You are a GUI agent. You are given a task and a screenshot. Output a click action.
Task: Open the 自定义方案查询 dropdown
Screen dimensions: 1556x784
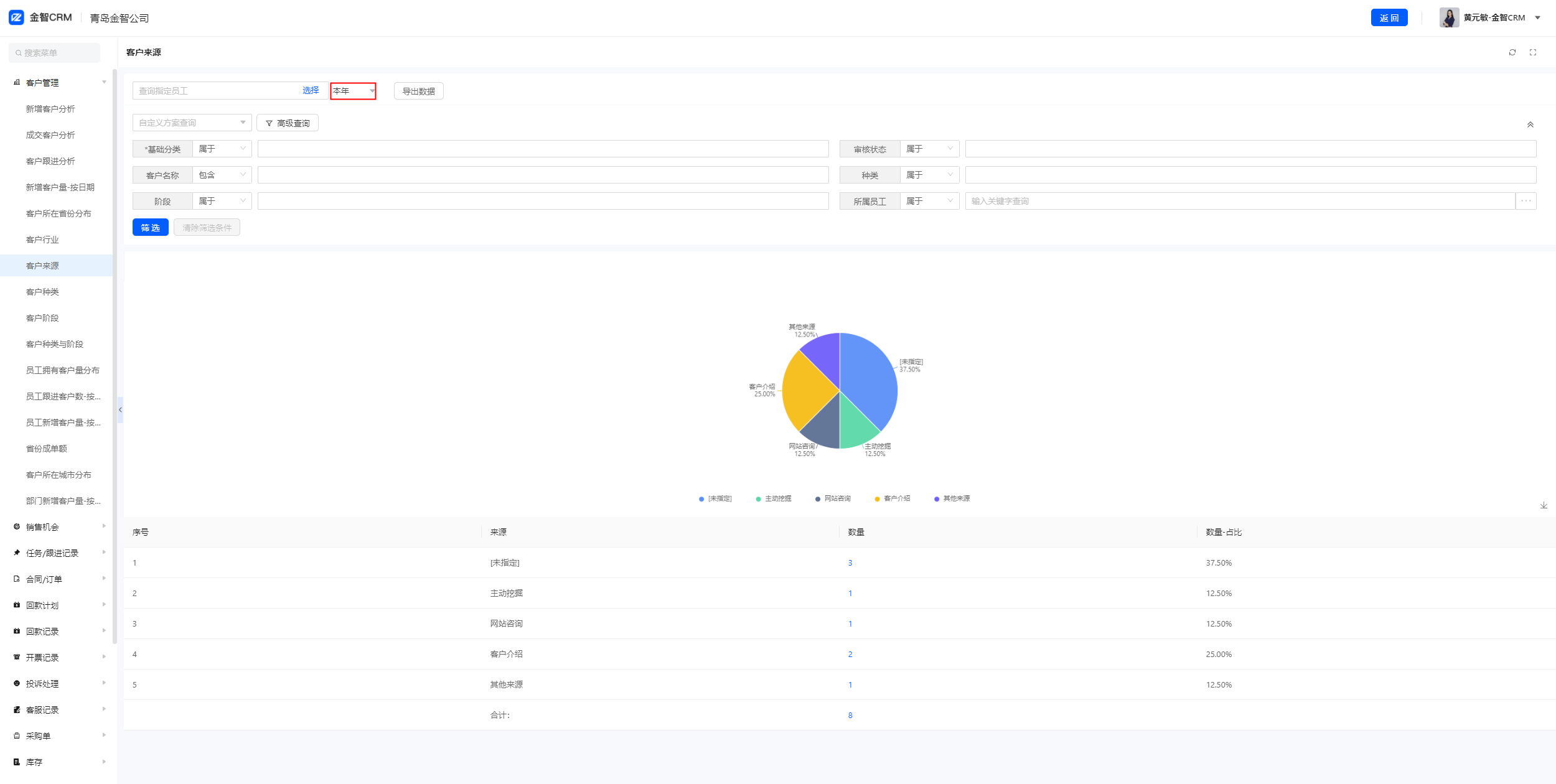(x=192, y=123)
